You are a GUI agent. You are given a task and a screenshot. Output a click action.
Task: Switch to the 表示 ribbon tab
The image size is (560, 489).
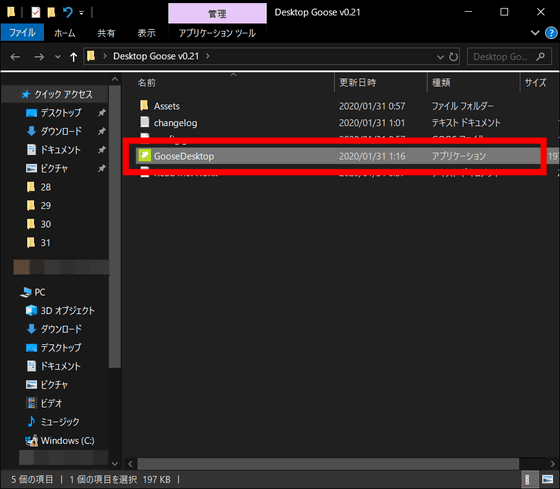click(146, 33)
